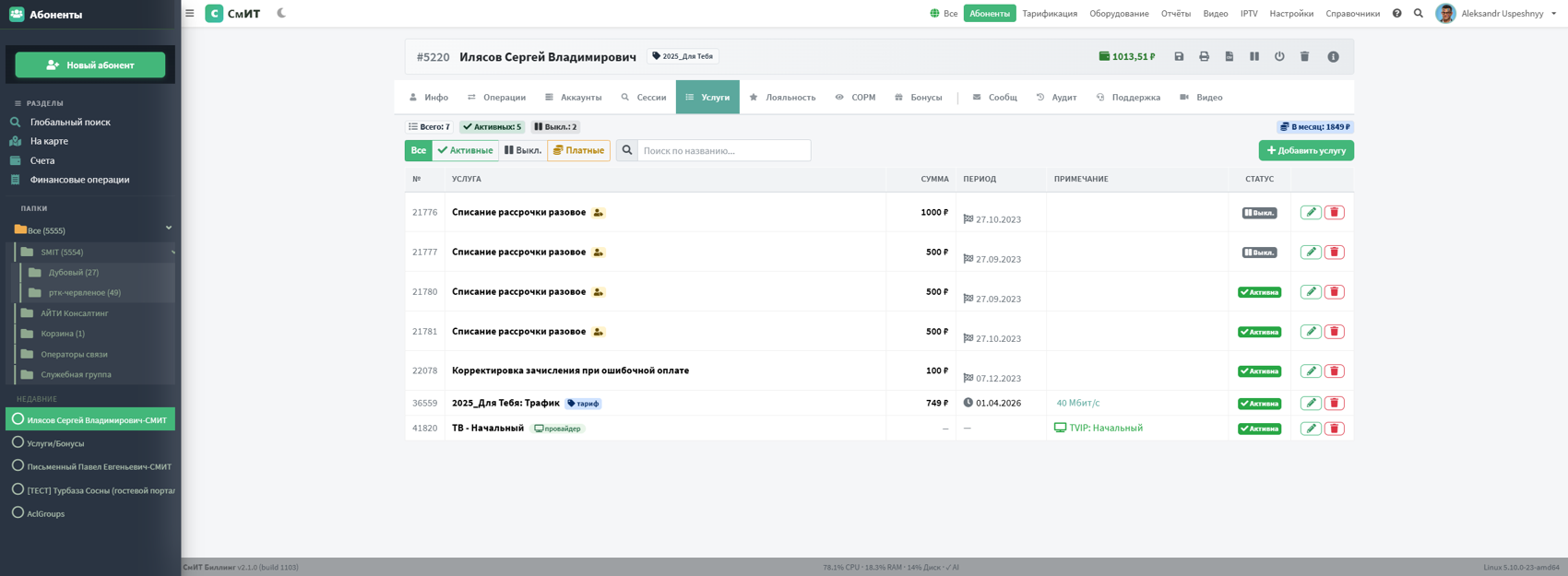The image size is (1568, 576).
Task: Print the subscriber card via printer icon
Action: (1204, 56)
